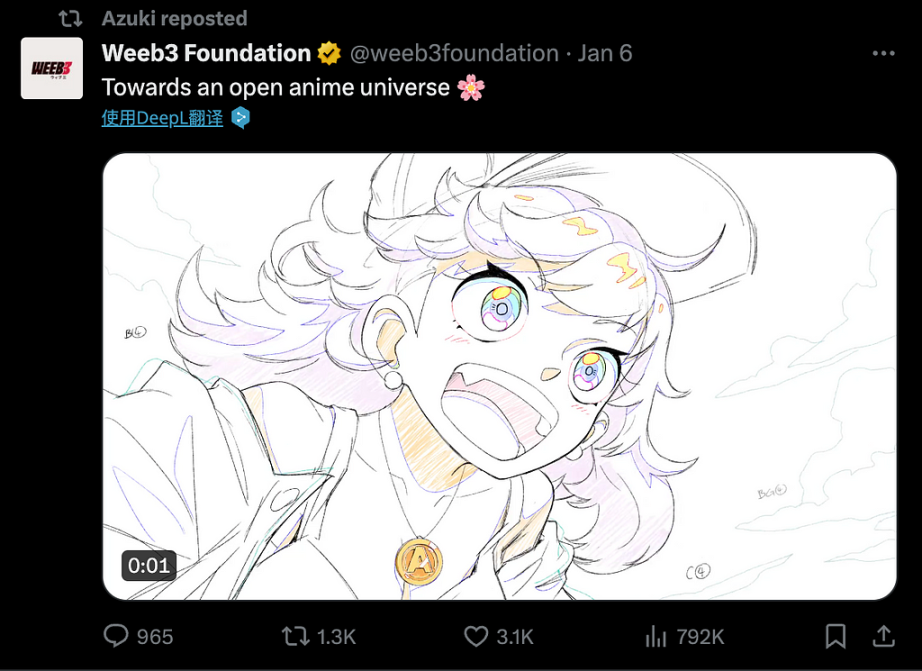Open the share upload icon

pyautogui.click(x=883, y=636)
